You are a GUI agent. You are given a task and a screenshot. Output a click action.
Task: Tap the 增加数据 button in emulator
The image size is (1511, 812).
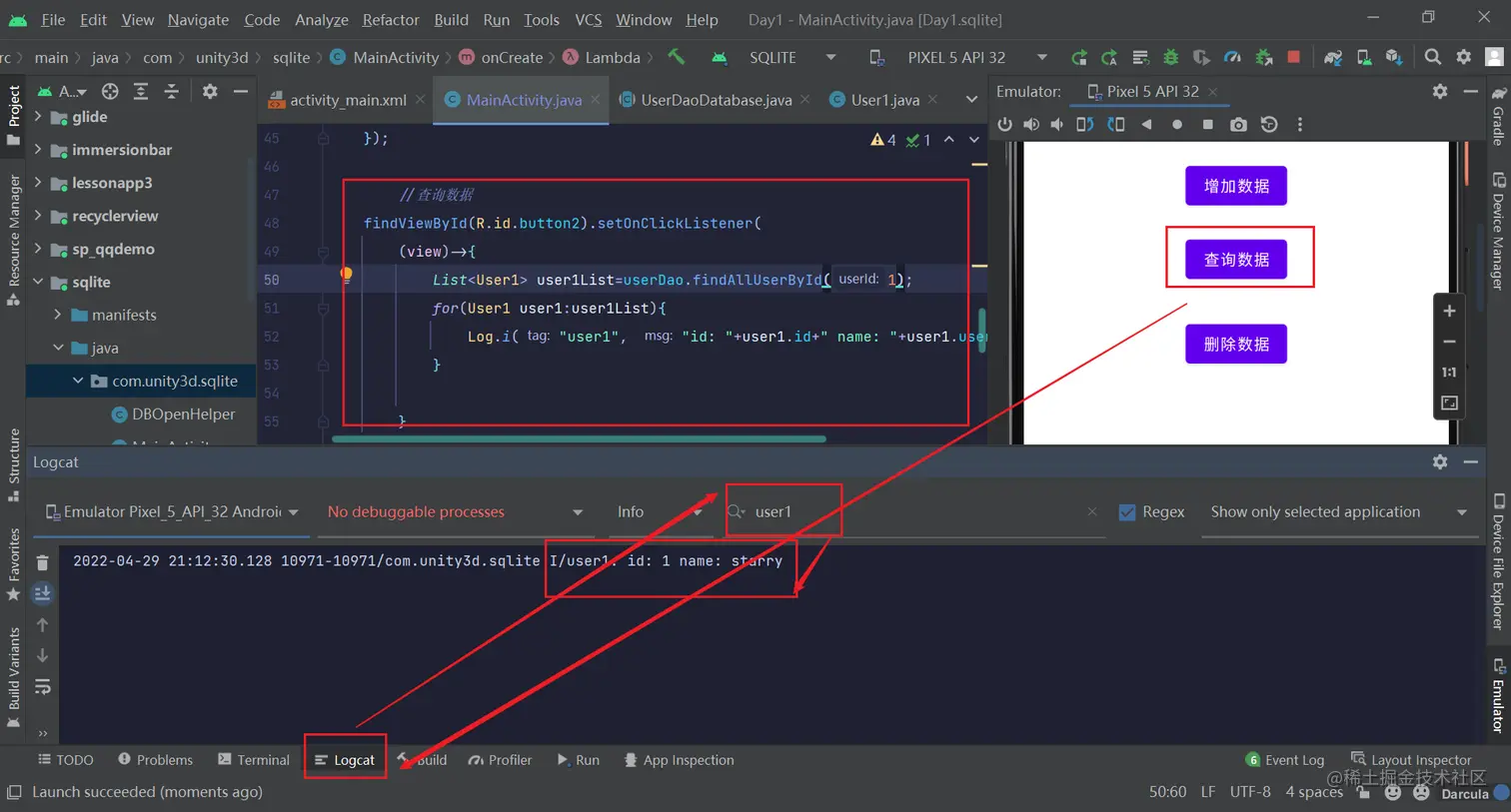1236,186
